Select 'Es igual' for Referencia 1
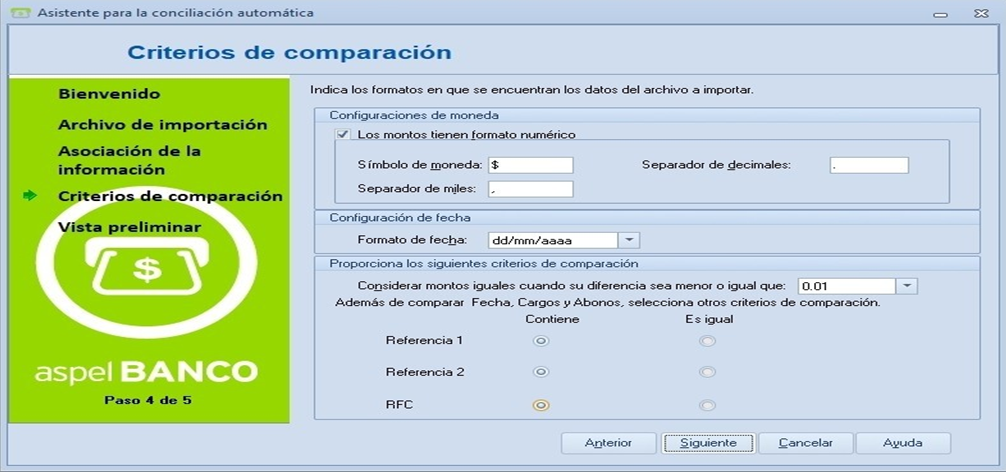The width and height of the screenshot is (1006, 472). coord(707,341)
